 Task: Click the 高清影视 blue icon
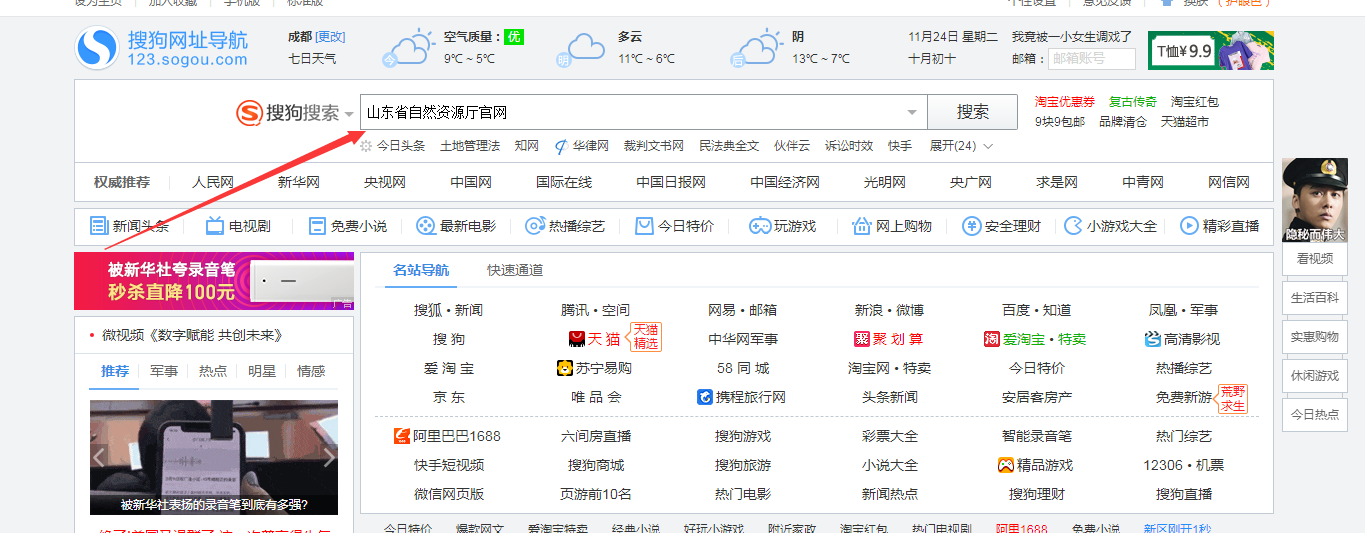1153,339
